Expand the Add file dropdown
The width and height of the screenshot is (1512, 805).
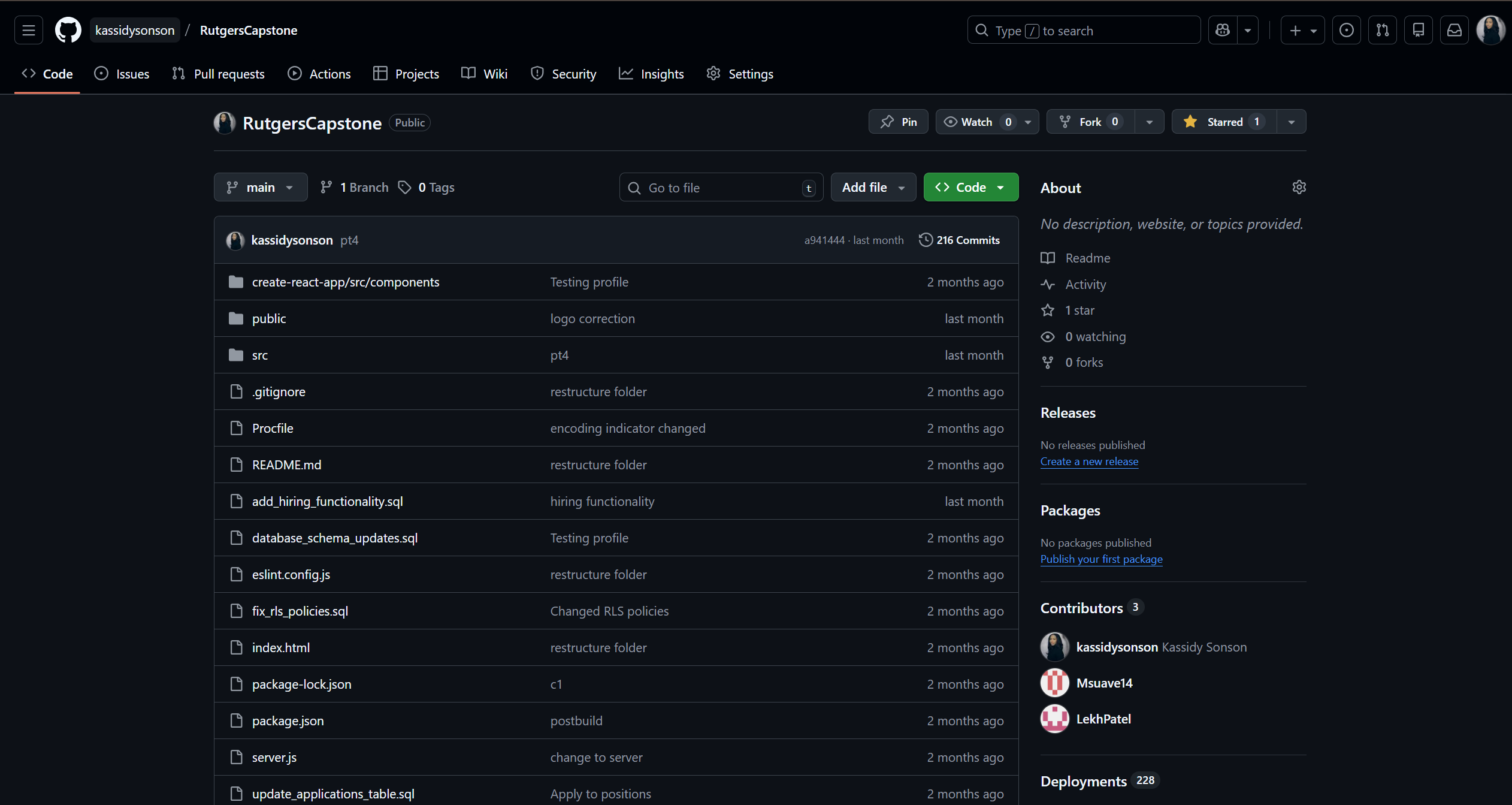873,188
